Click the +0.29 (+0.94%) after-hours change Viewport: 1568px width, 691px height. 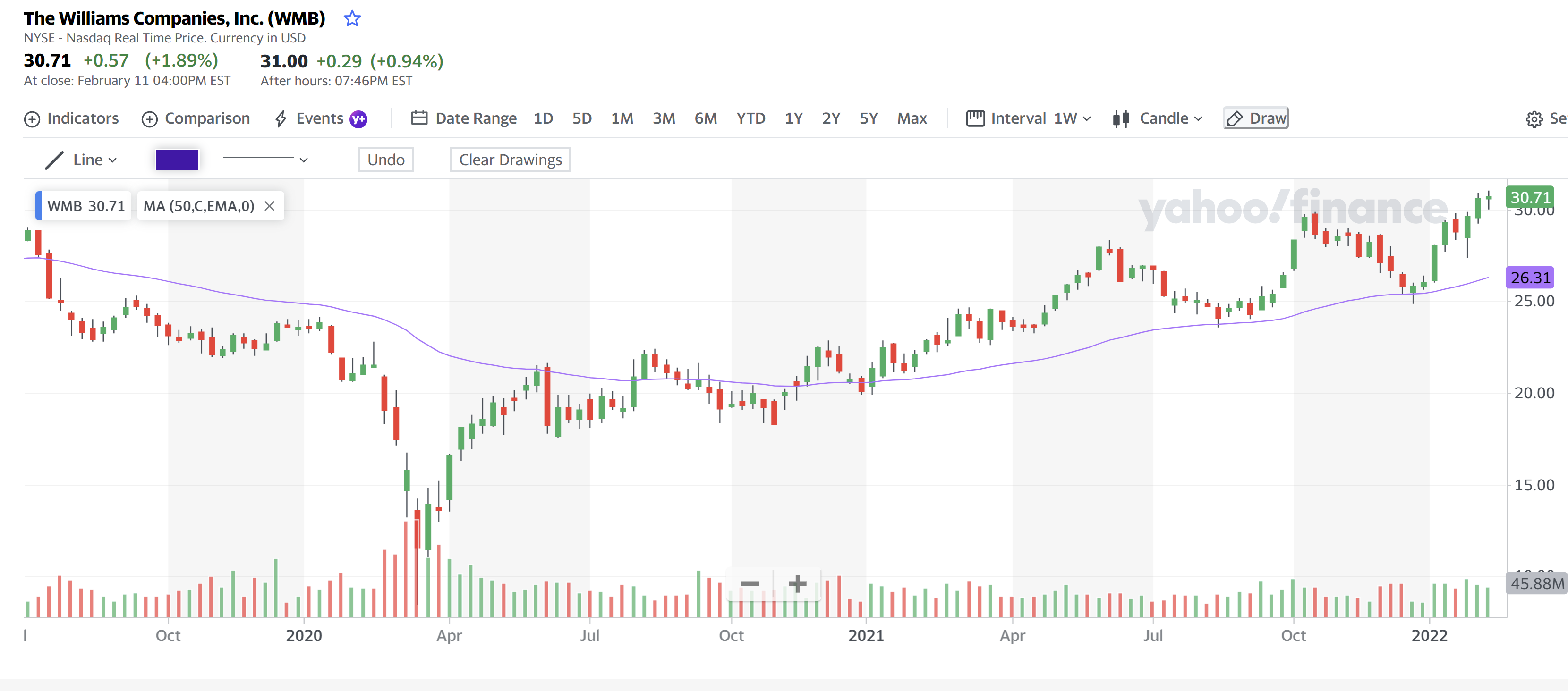[x=380, y=61]
